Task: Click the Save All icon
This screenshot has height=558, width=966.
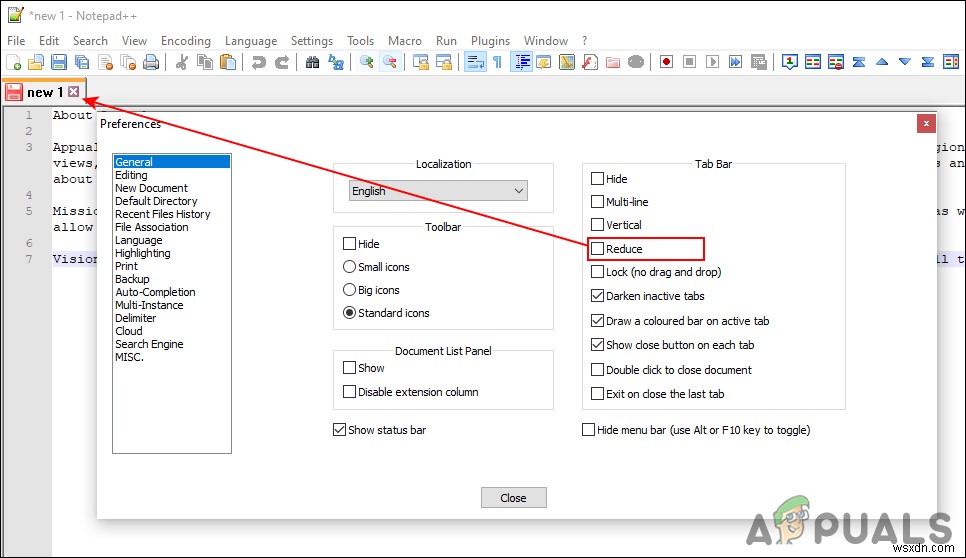Action: 82,62
